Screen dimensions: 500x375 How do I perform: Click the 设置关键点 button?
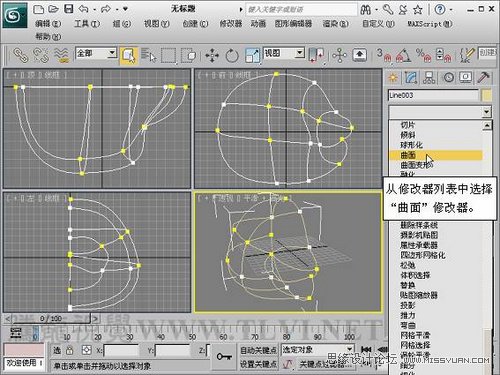[x=259, y=364]
